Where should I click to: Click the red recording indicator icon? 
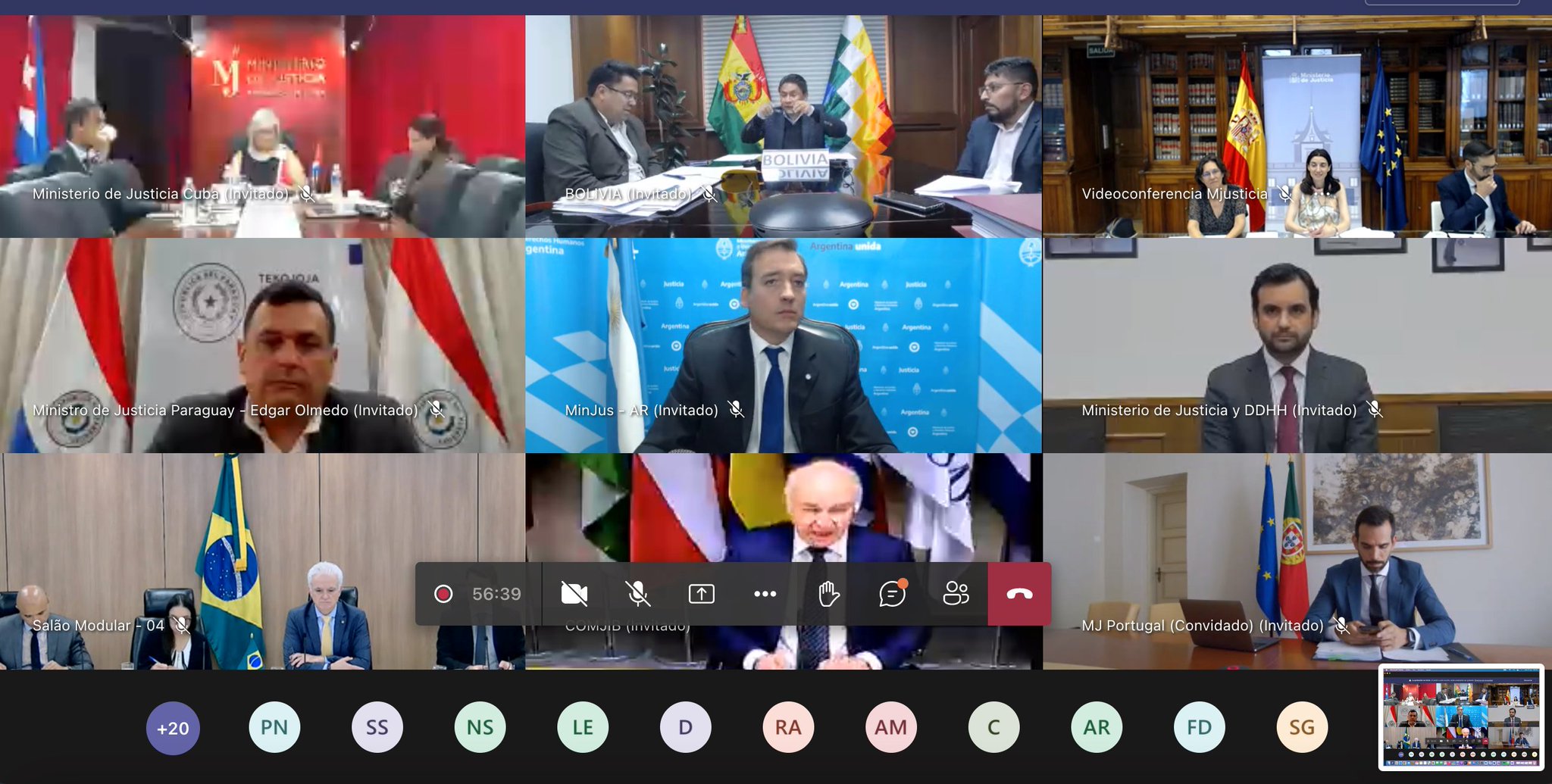pyautogui.click(x=443, y=594)
